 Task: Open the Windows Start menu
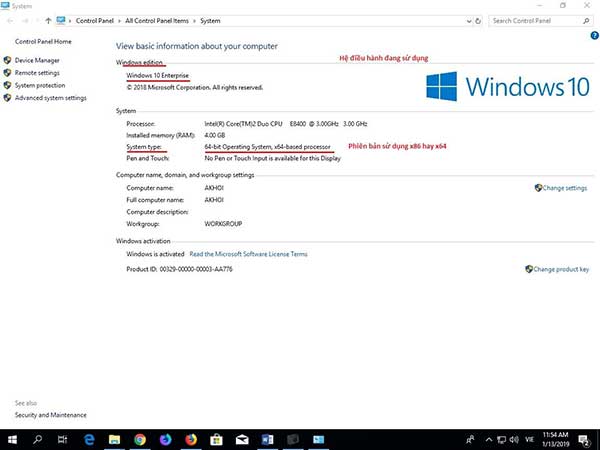click(12, 439)
